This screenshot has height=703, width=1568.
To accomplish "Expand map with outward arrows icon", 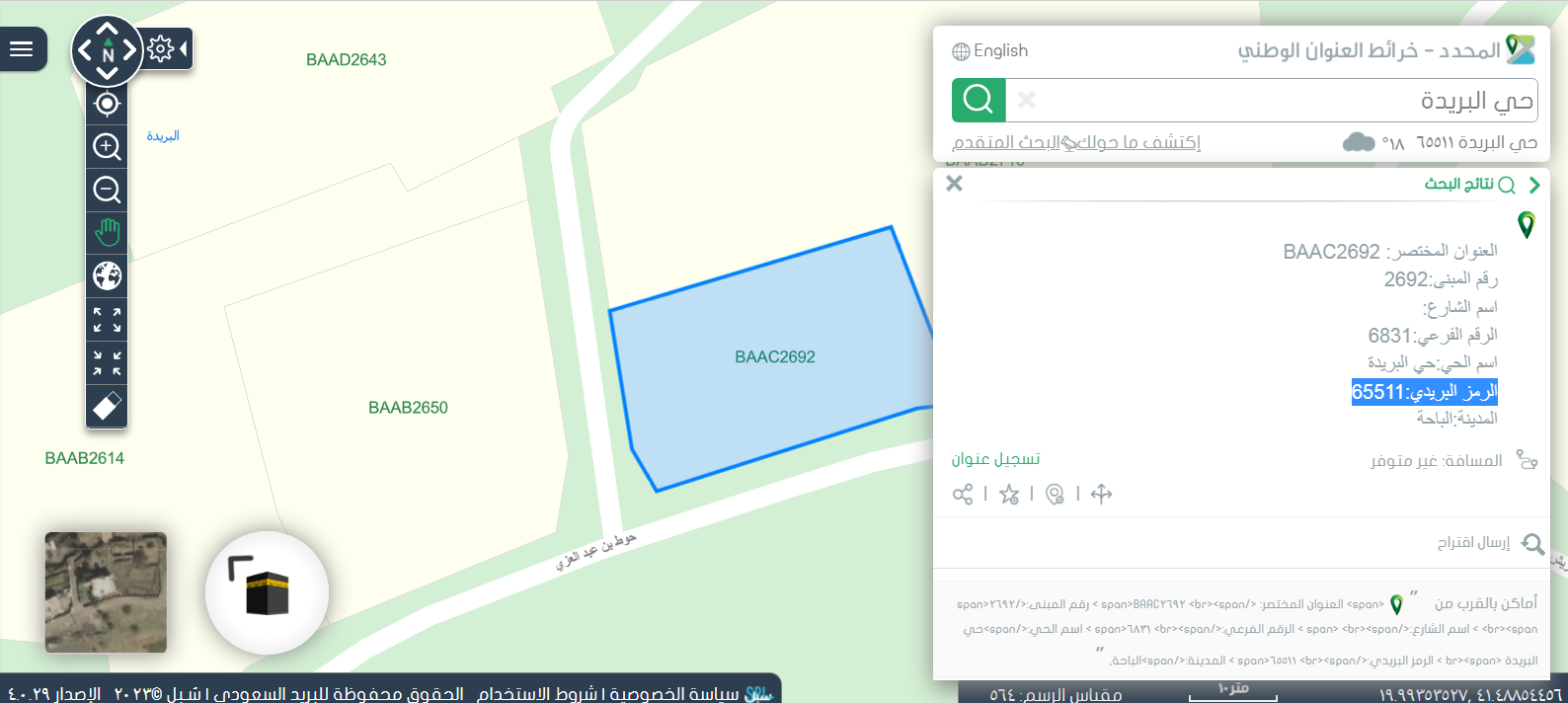I will [107, 319].
